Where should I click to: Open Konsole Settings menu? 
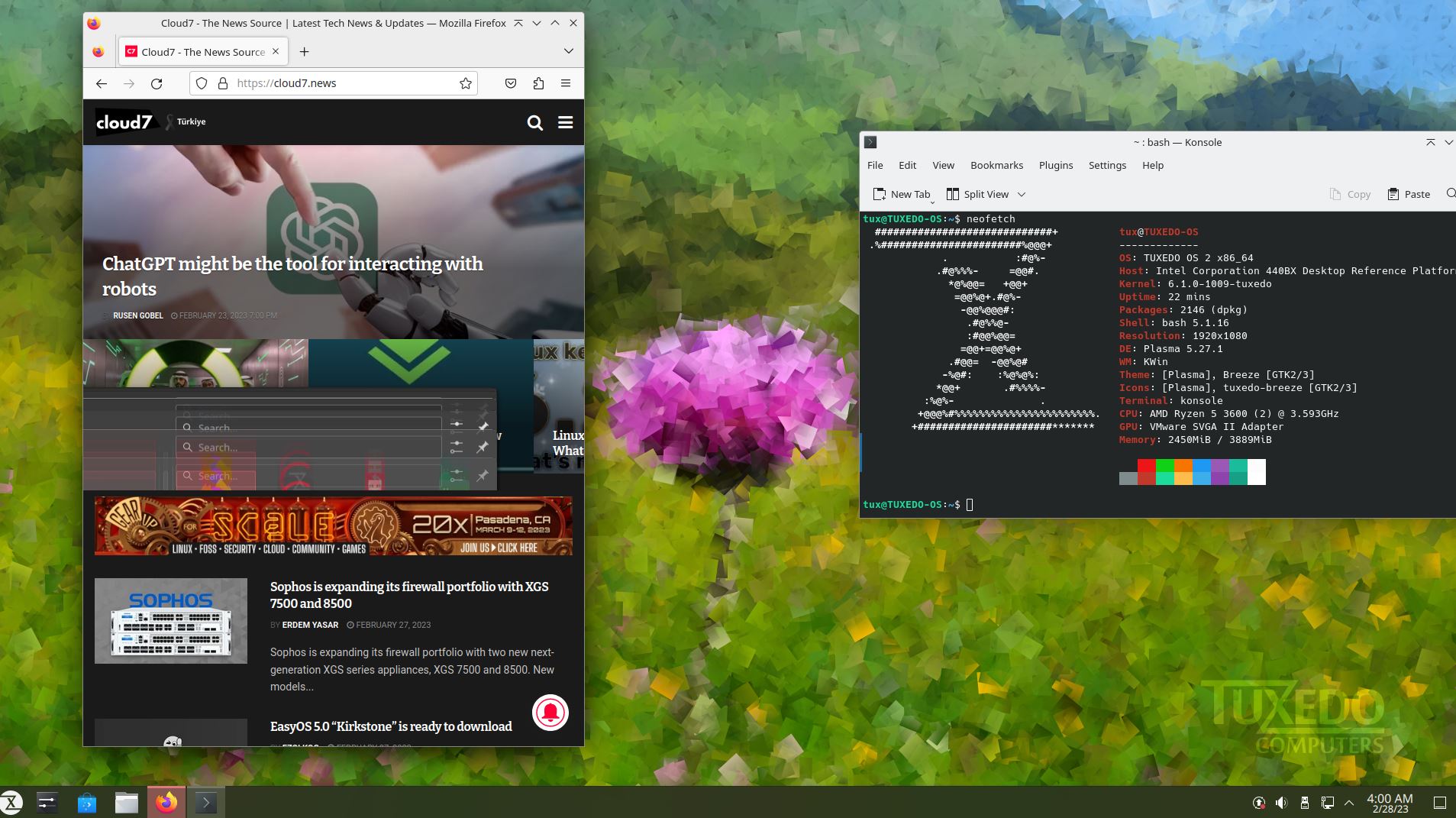pyautogui.click(x=1107, y=165)
